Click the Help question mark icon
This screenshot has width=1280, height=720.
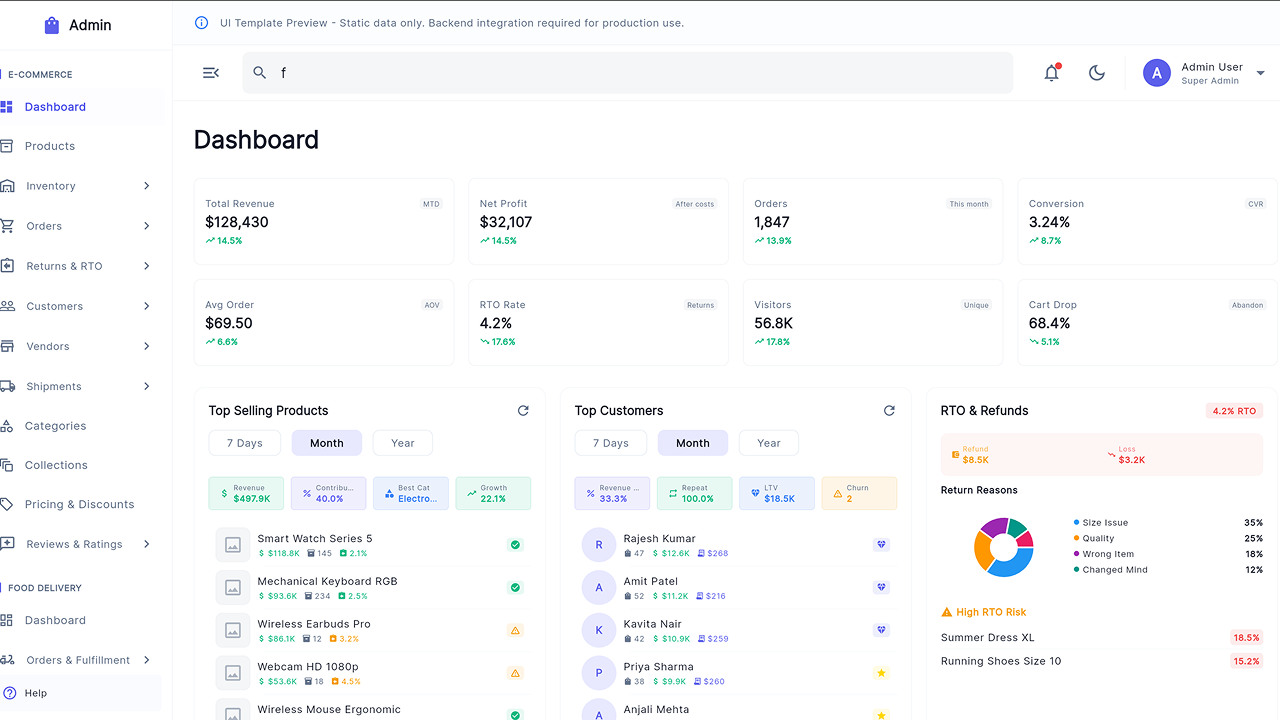click(x=9, y=693)
